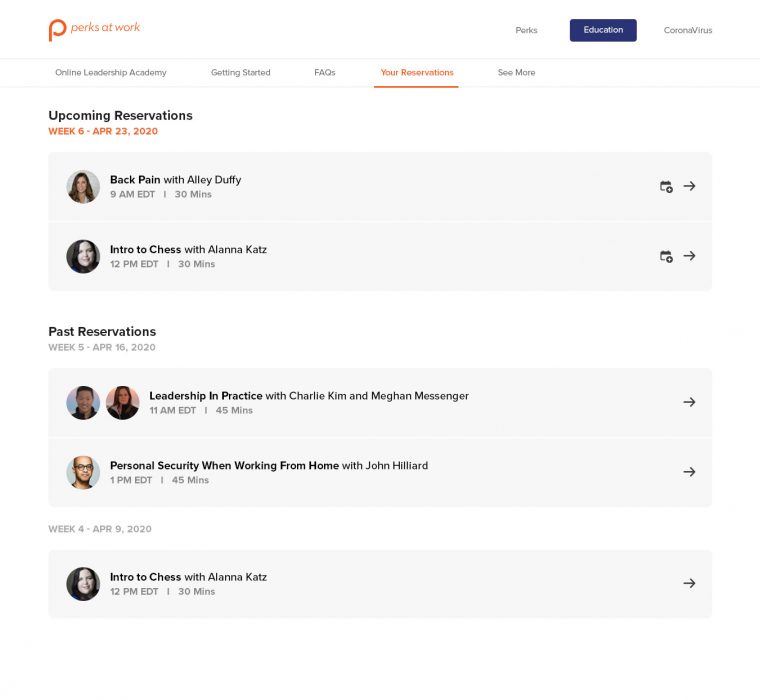
Task: Open the Online Leadership Academy tab
Action: pos(111,73)
